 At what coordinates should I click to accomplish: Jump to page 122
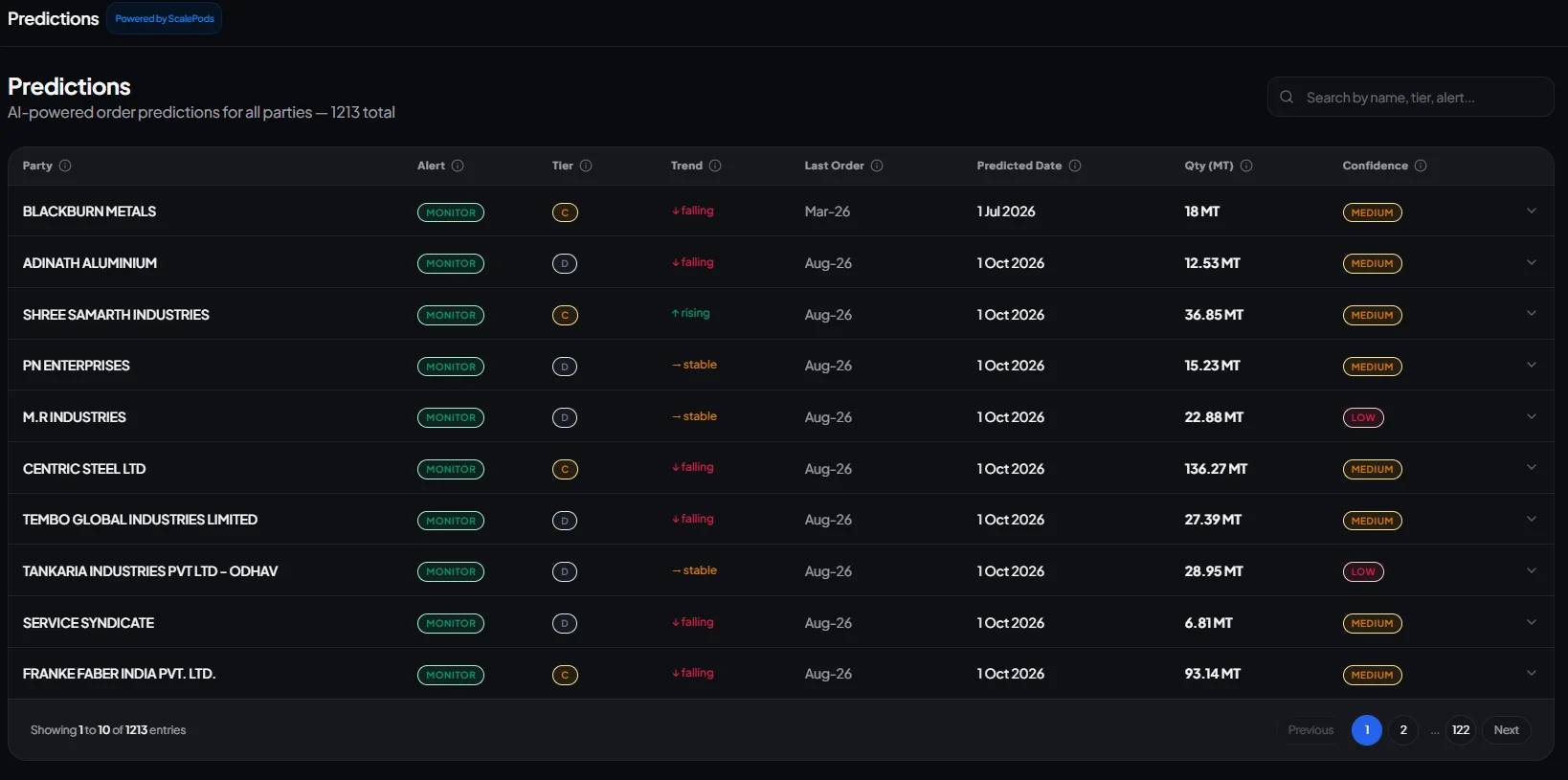click(x=1461, y=730)
